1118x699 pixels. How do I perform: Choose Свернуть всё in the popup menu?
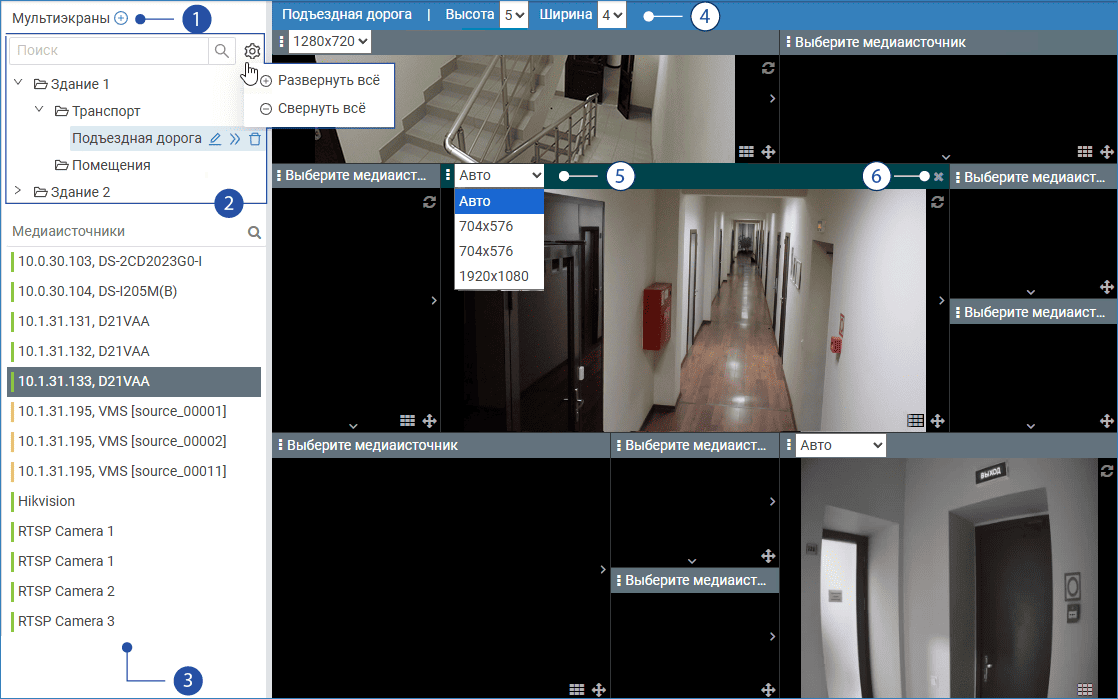tap(322, 109)
